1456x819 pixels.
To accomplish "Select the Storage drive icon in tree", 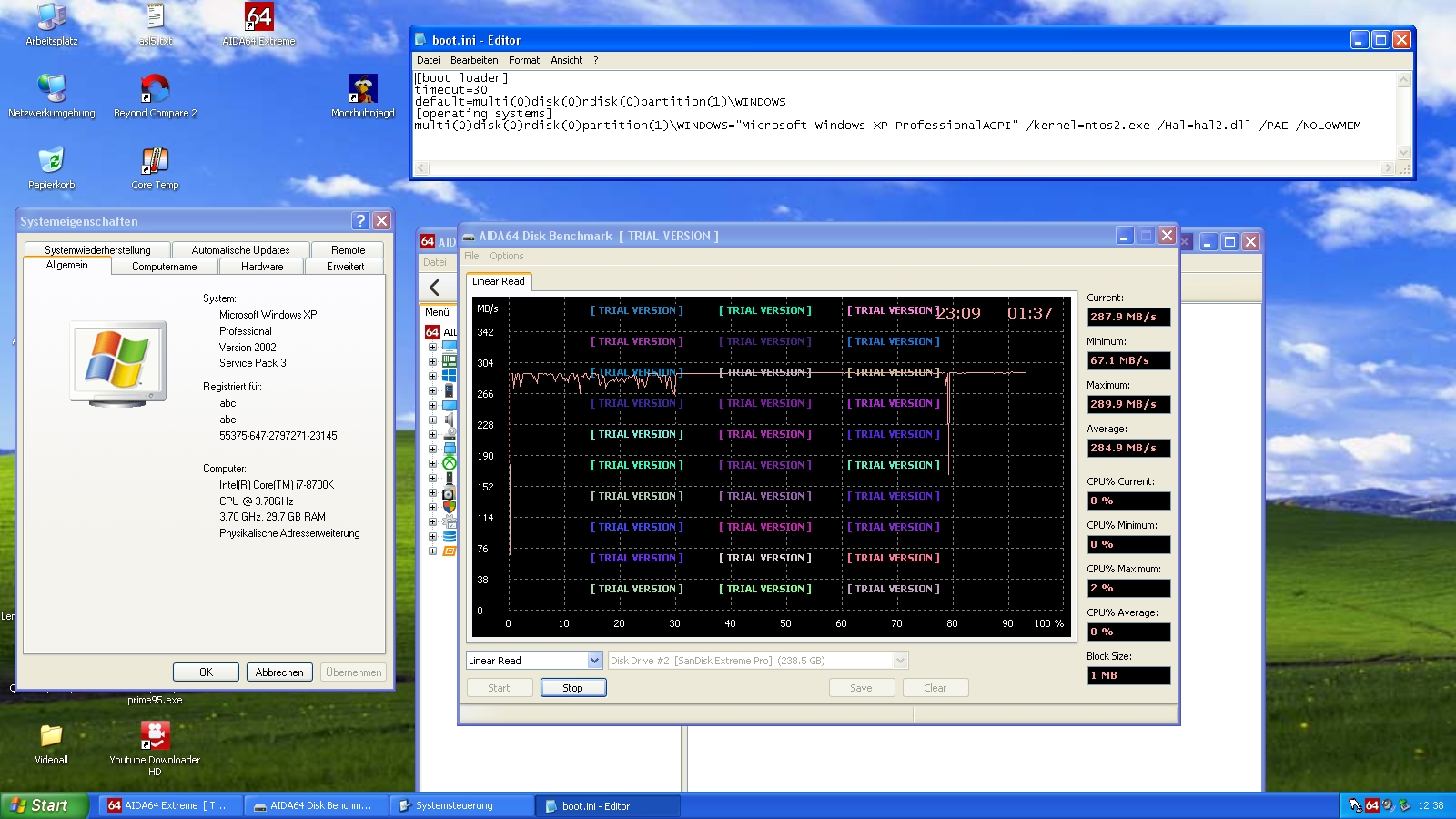I will [x=449, y=434].
